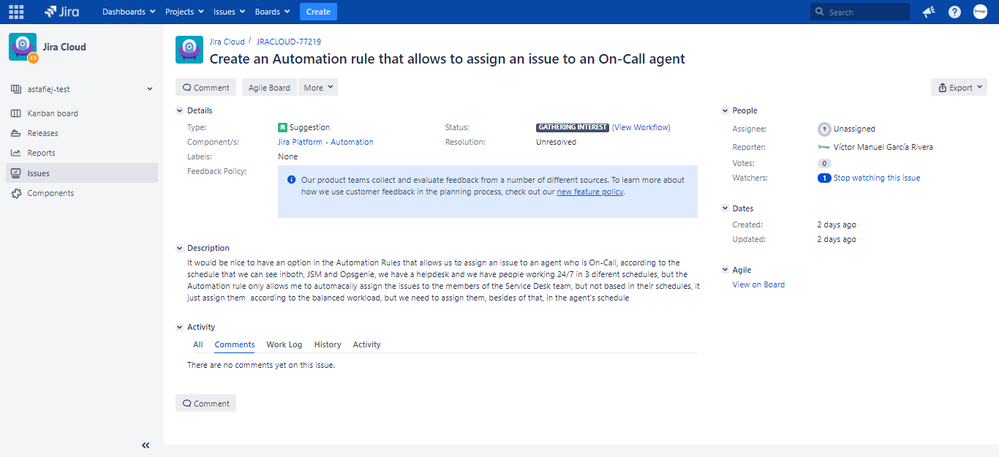Viewport: 999px width, 457px height.
Task: Open Components in sidebar
Action: (x=82, y=193)
